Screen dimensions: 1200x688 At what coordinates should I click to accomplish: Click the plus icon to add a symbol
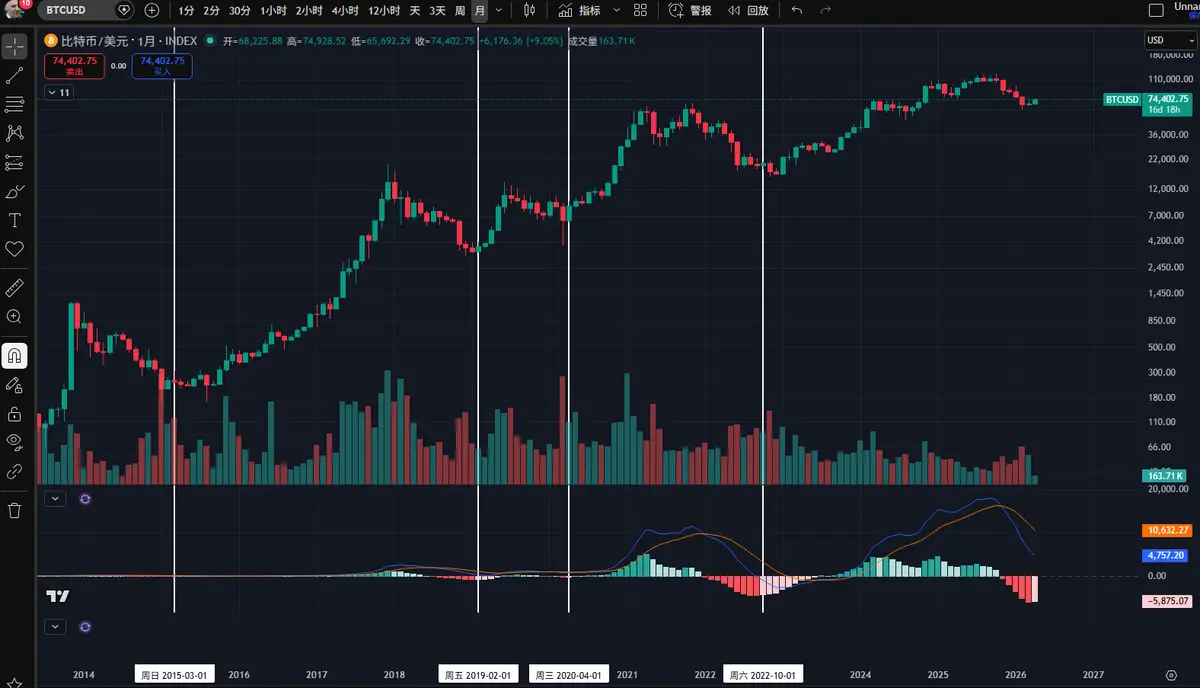pyautogui.click(x=151, y=10)
